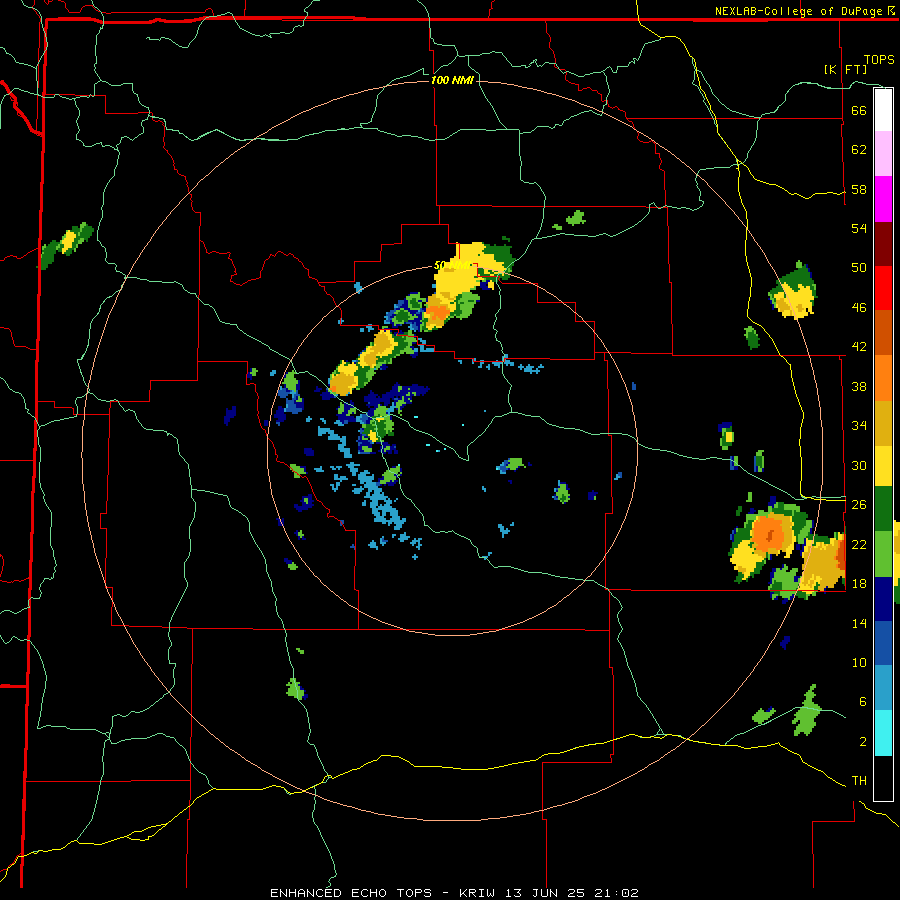The height and width of the screenshot is (900, 900).
Task: Select the bright orange legend swatch
Action: tap(883, 378)
